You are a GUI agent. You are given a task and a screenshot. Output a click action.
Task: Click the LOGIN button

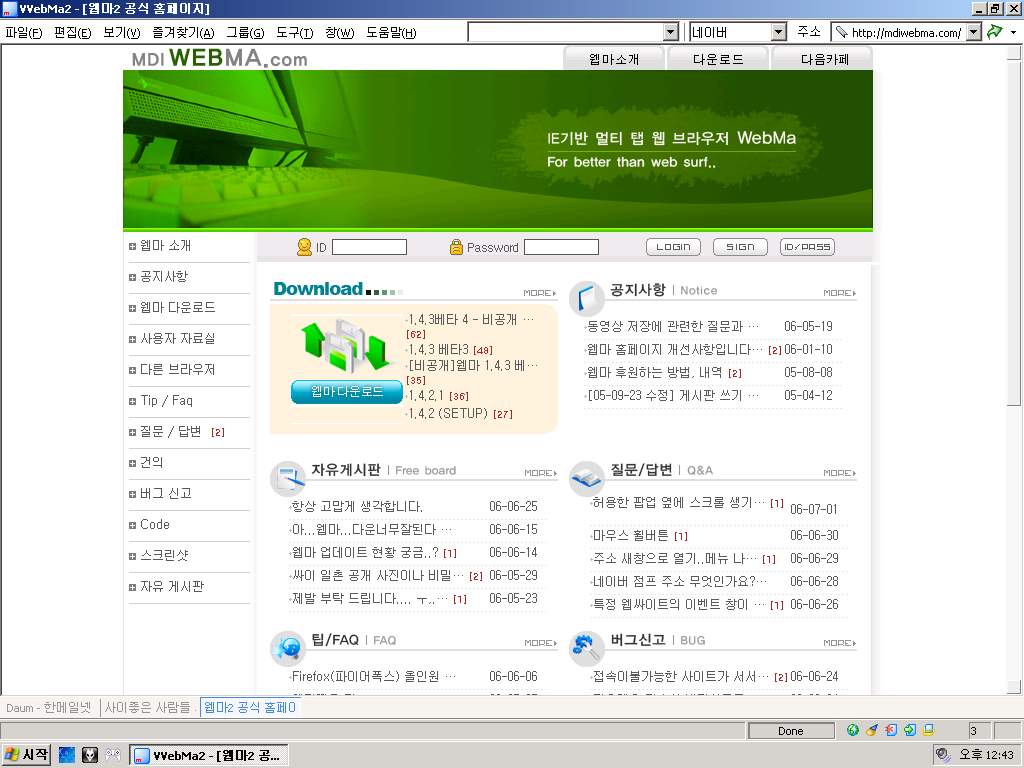click(673, 247)
